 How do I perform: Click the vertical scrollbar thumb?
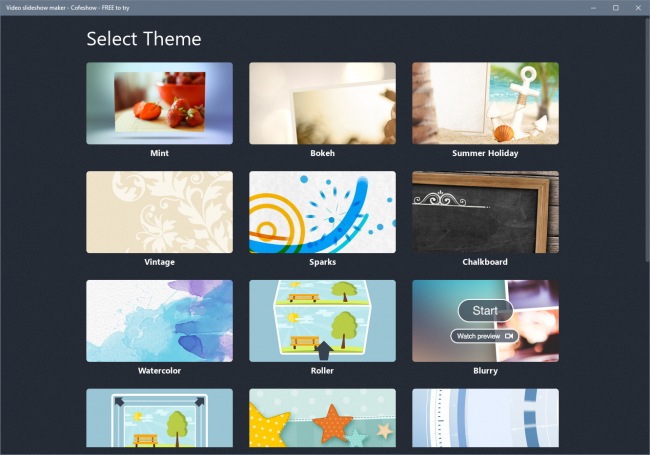tap(647, 139)
